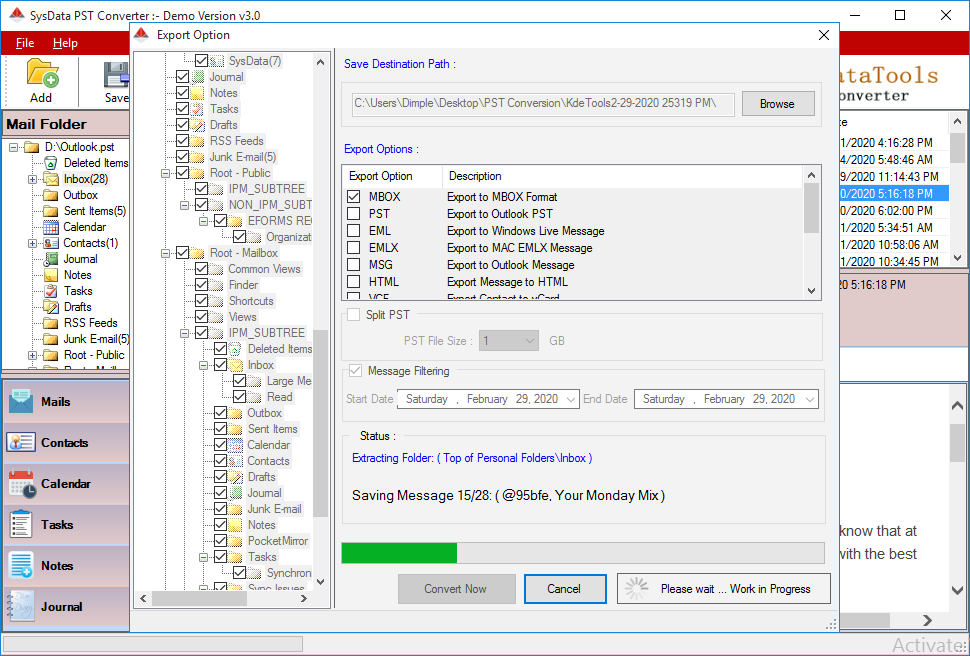Open the Journal panel icon

click(22, 605)
